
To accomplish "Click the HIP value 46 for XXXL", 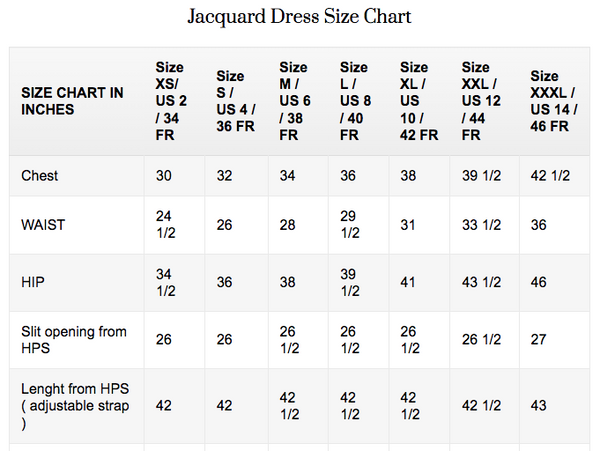I will (x=539, y=283).
